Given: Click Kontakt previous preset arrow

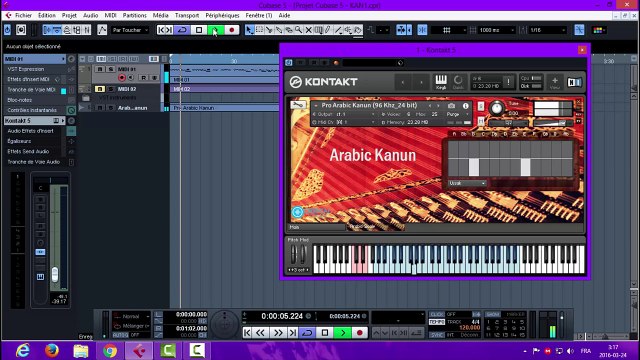Looking at the screenshot, I should (403, 82).
